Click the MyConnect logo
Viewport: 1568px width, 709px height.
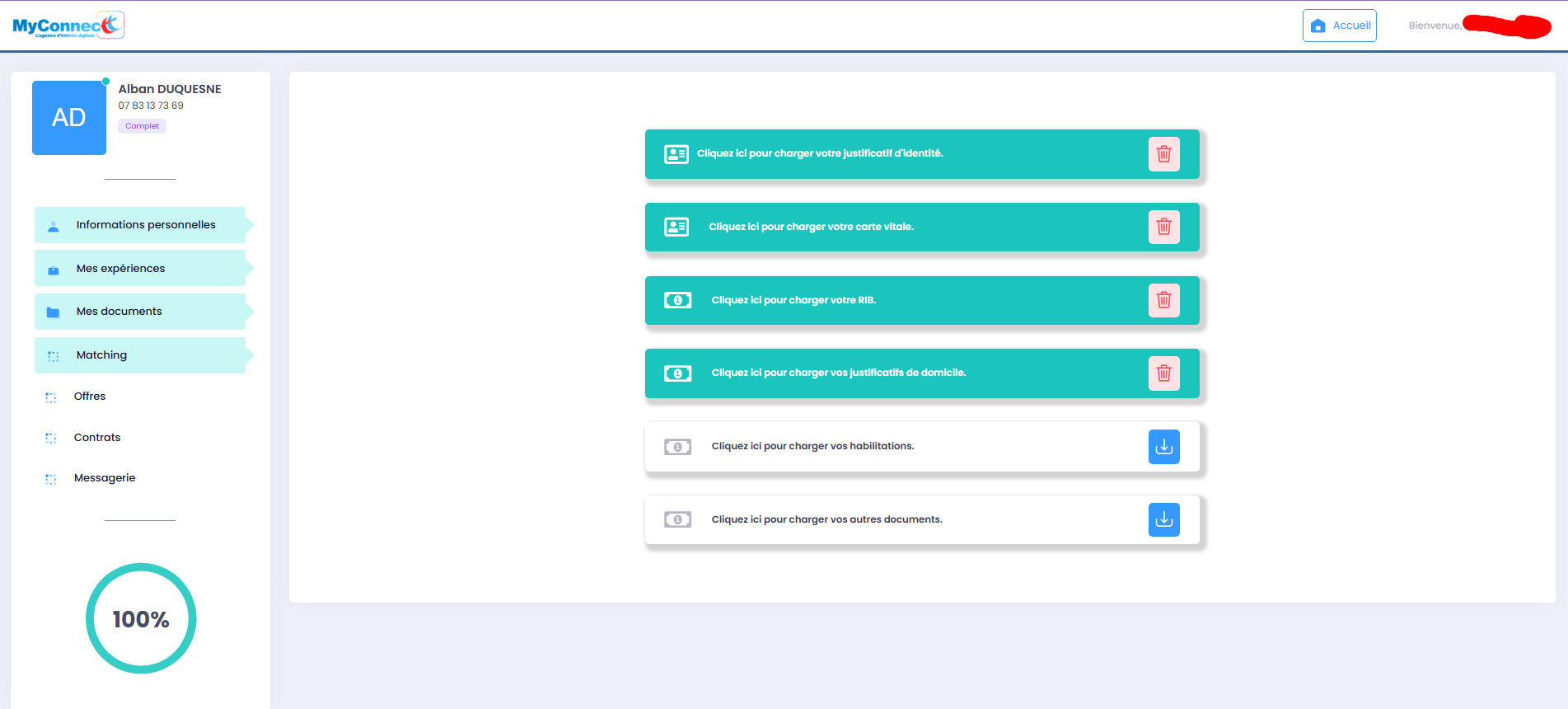click(68, 26)
